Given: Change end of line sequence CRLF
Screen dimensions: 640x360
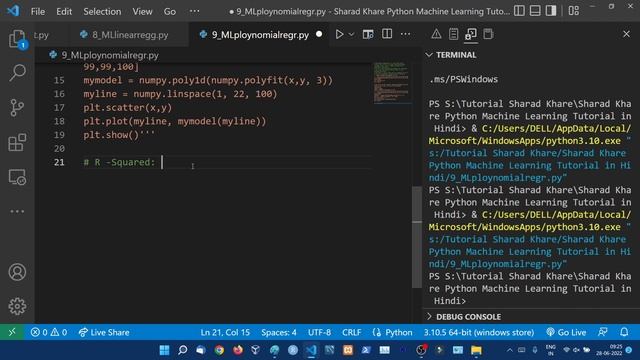Looking at the screenshot, I should click(351, 332).
